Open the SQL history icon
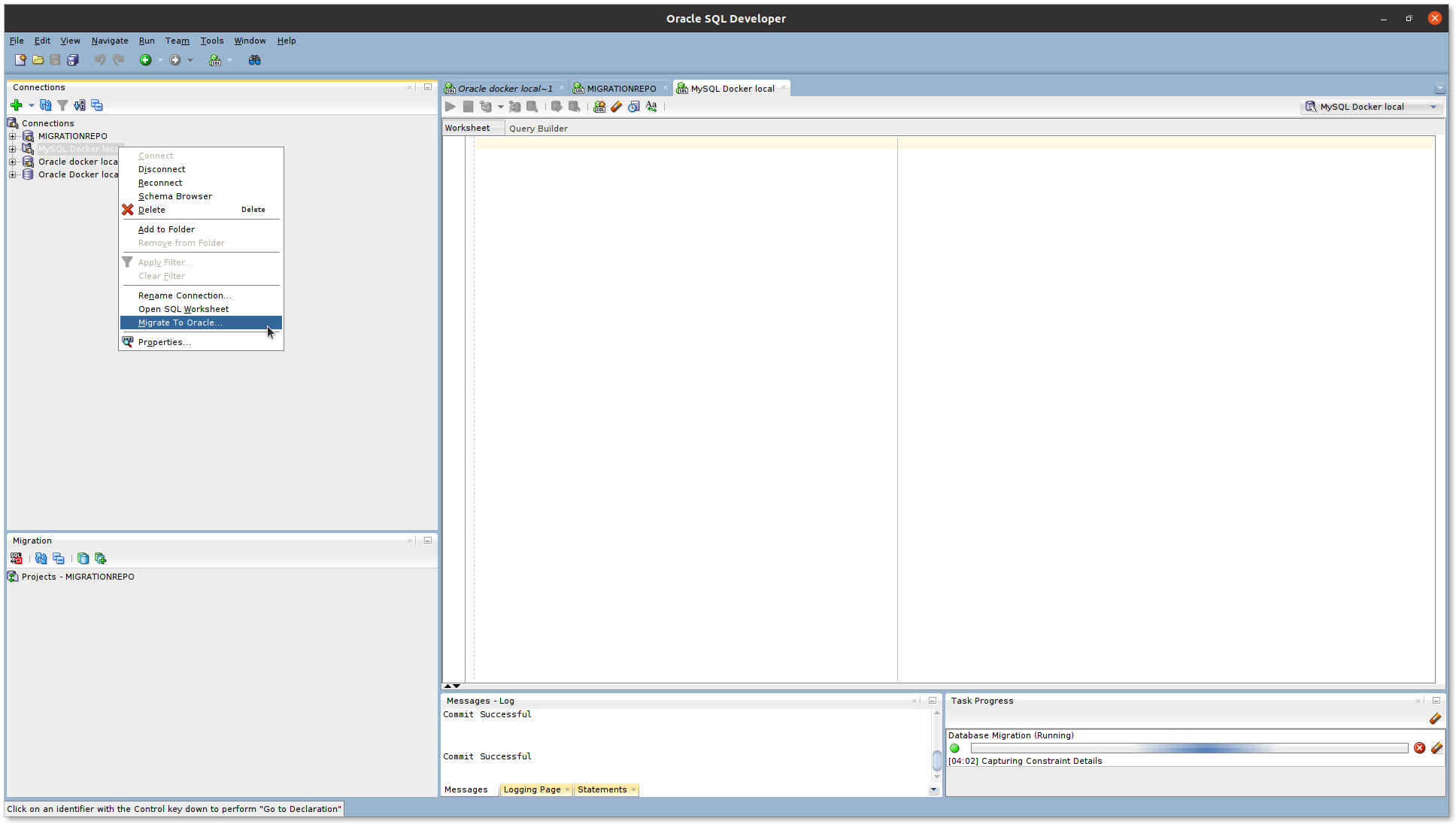 pos(634,106)
